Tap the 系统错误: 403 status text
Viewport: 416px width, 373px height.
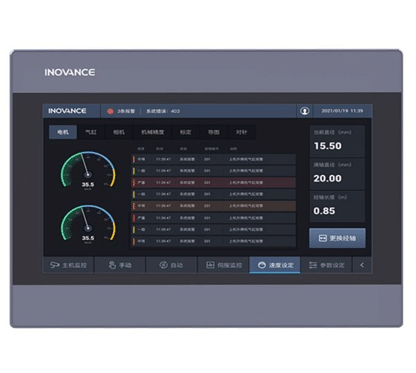(x=163, y=111)
